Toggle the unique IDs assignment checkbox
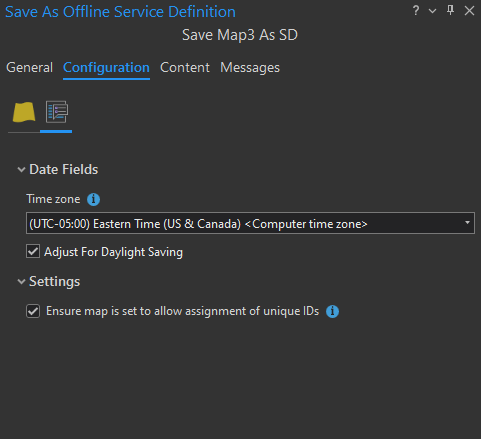Viewport: 481px width, 439px height. coord(33,311)
